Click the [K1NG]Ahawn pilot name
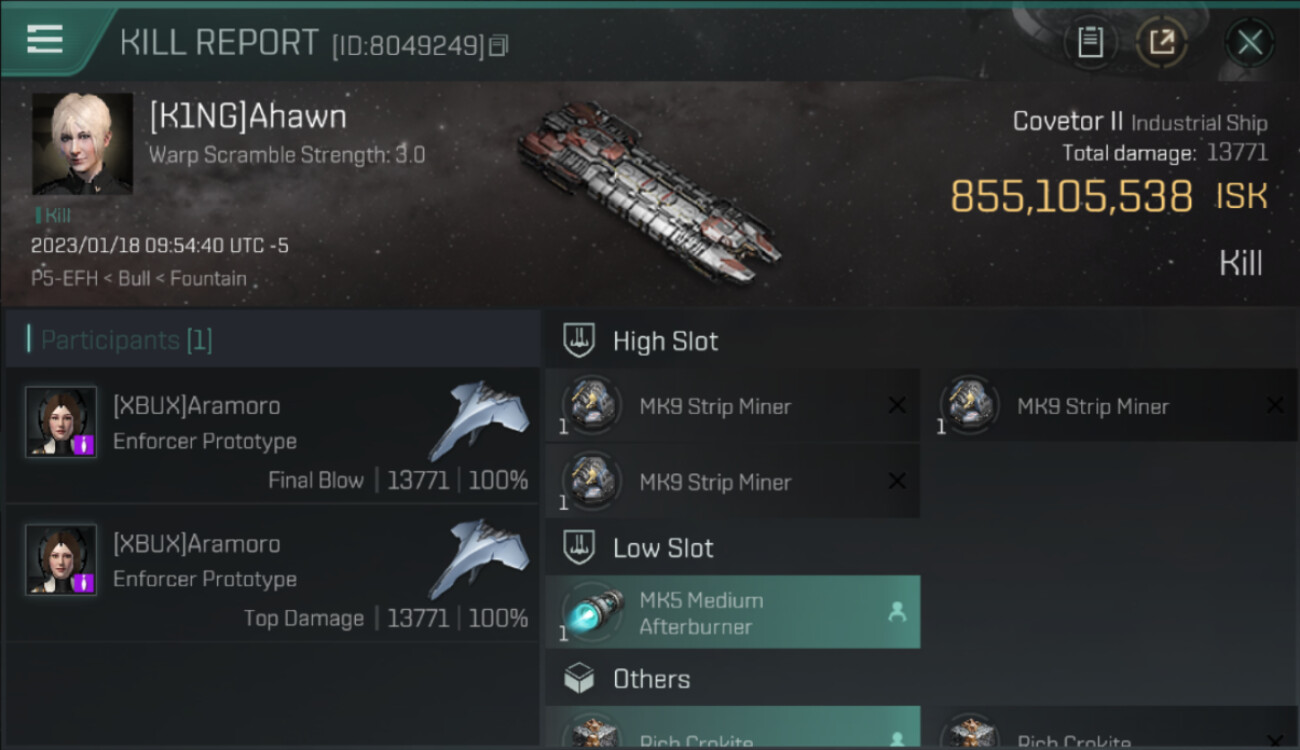The height and width of the screenshot is (750, 1300). pyautogui.click(x=248, y=117)
